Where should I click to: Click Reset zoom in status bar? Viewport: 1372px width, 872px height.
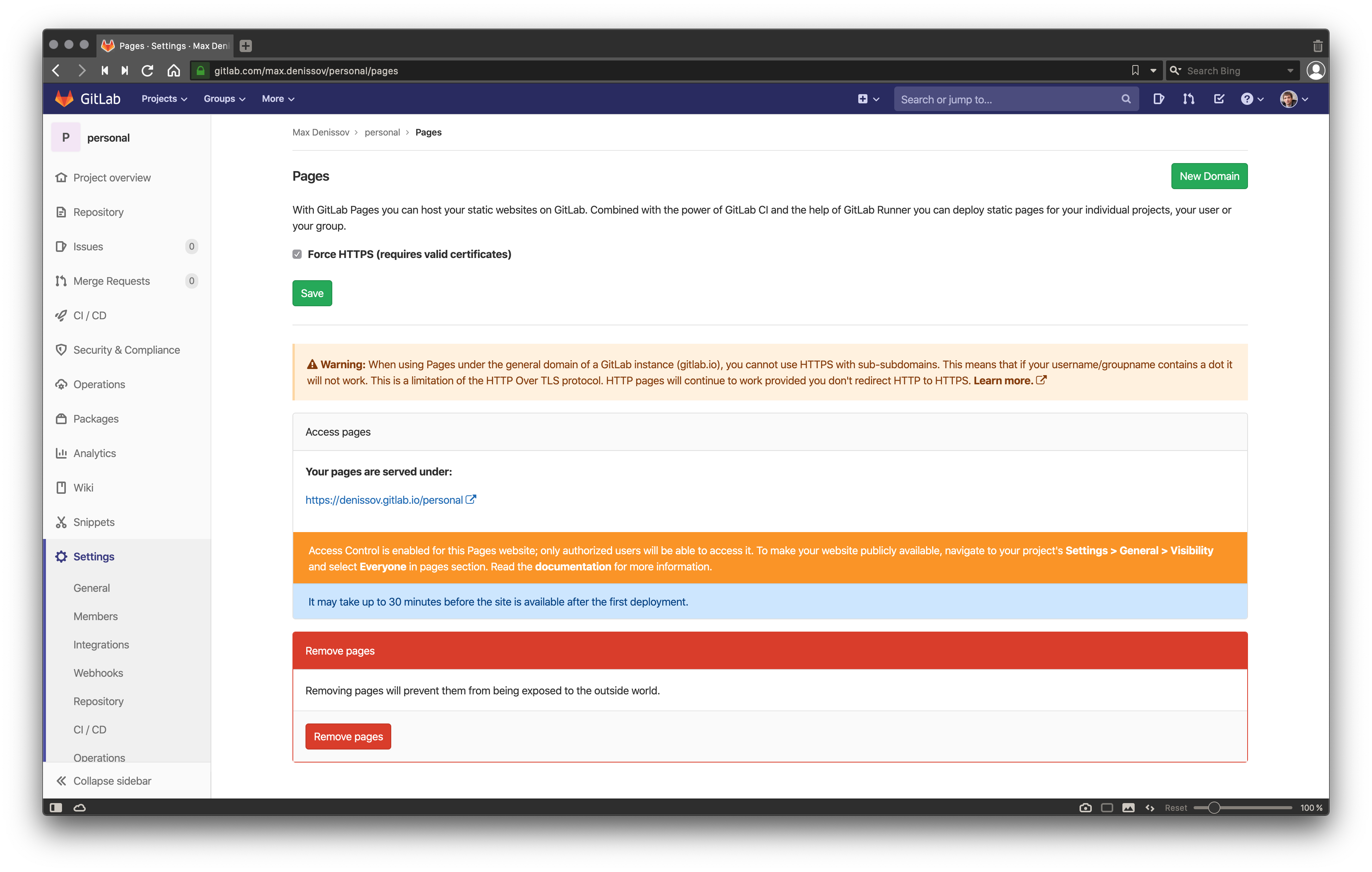(x=1176, y=808)
